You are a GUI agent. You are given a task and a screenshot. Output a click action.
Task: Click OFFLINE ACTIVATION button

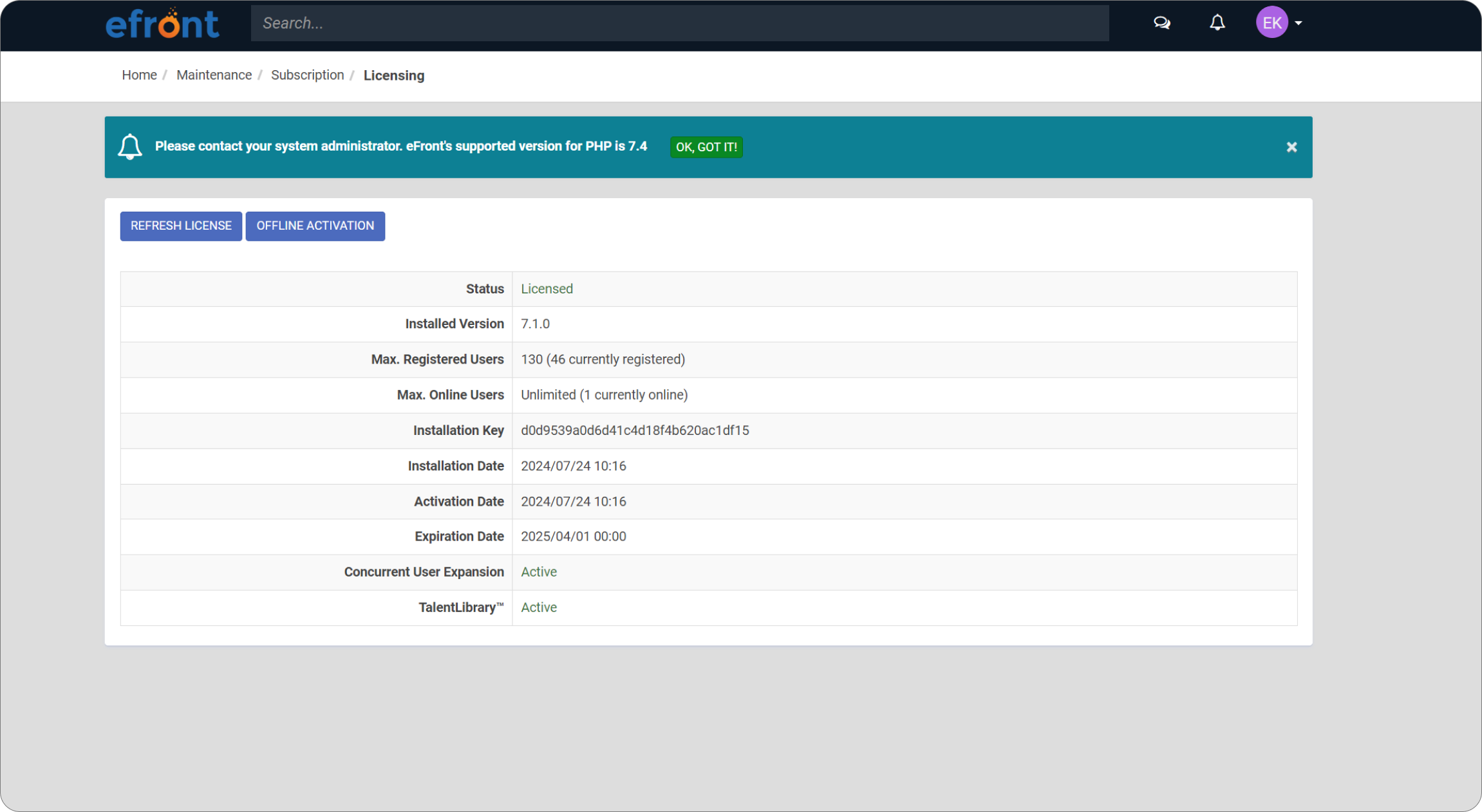[315, 226]
